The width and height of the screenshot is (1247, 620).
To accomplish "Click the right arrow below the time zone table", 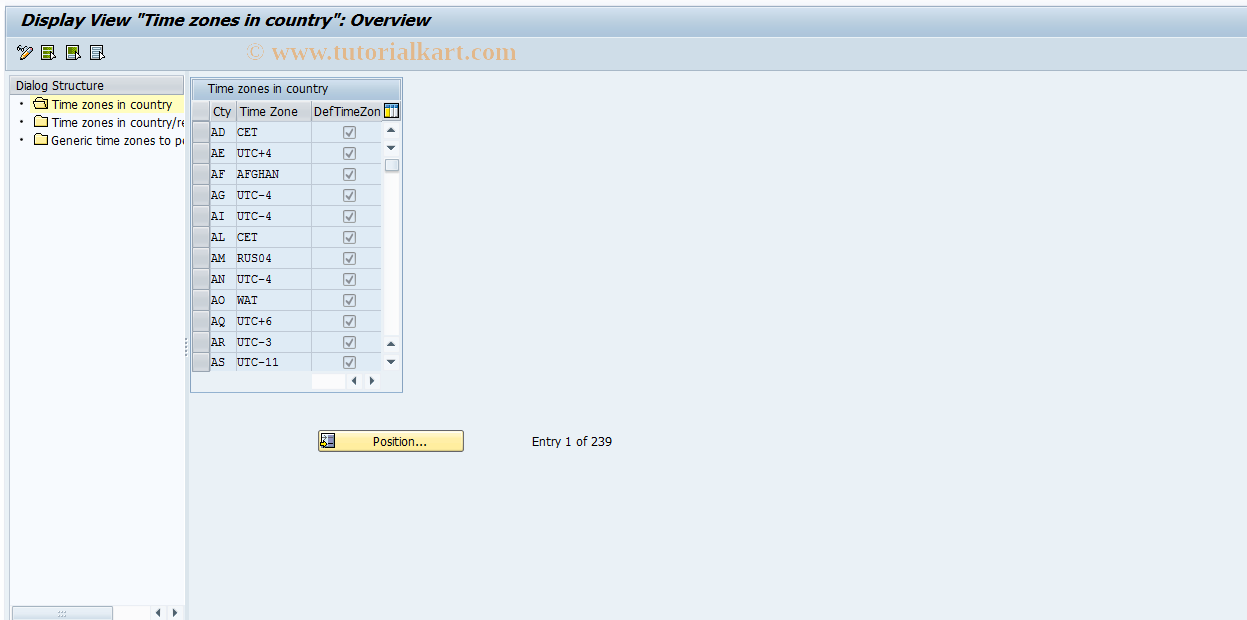I will [371, 380].
